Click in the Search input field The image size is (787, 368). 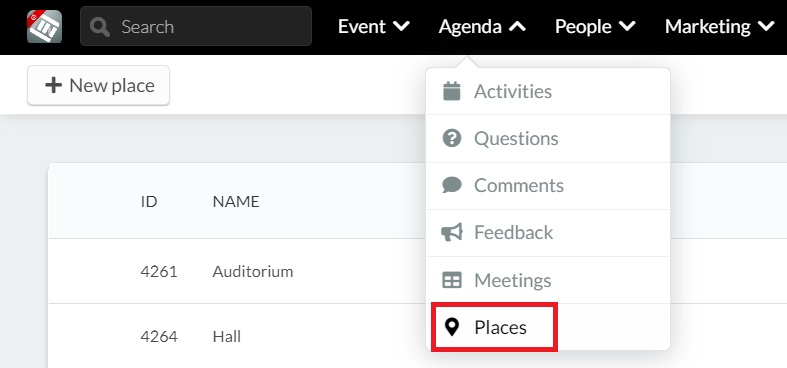(x=196, y=26)
